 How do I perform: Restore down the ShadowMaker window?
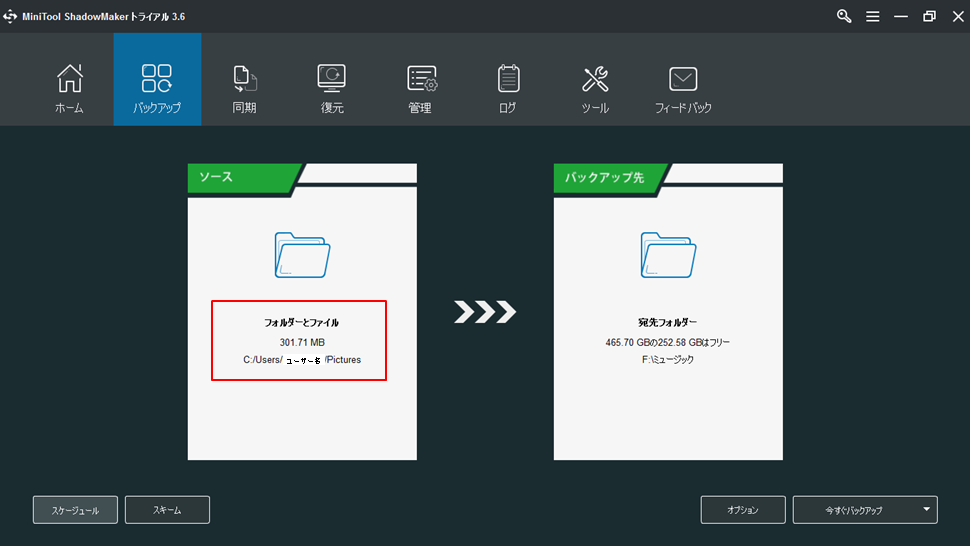click(x=929, y=17)
